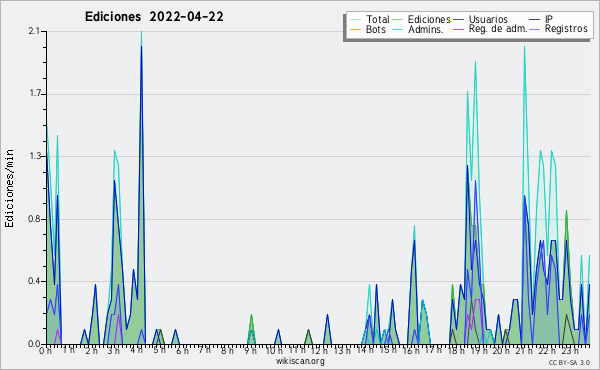Click the Reg. de adm. magenta legend line

(458, 29)
